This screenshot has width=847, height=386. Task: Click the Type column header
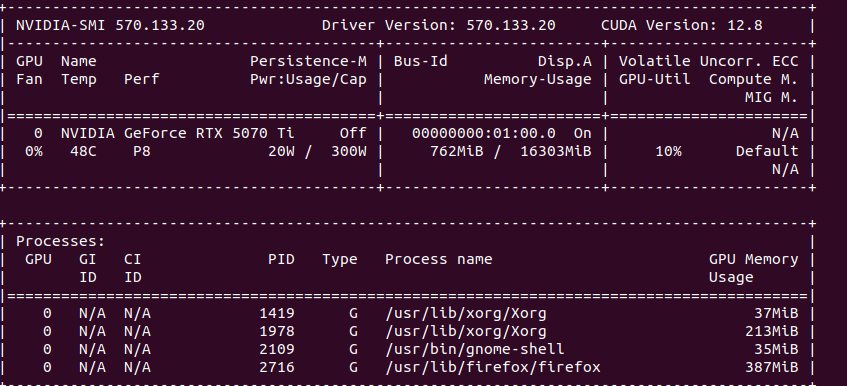coord(340,260)
